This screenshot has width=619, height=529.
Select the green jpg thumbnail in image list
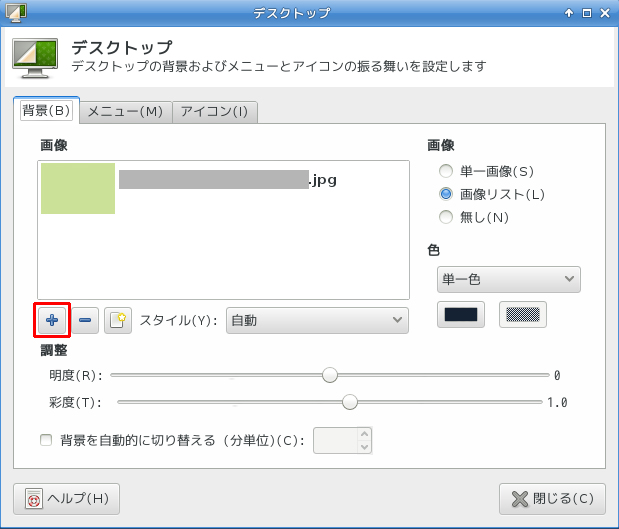click(x=78, y=188)
